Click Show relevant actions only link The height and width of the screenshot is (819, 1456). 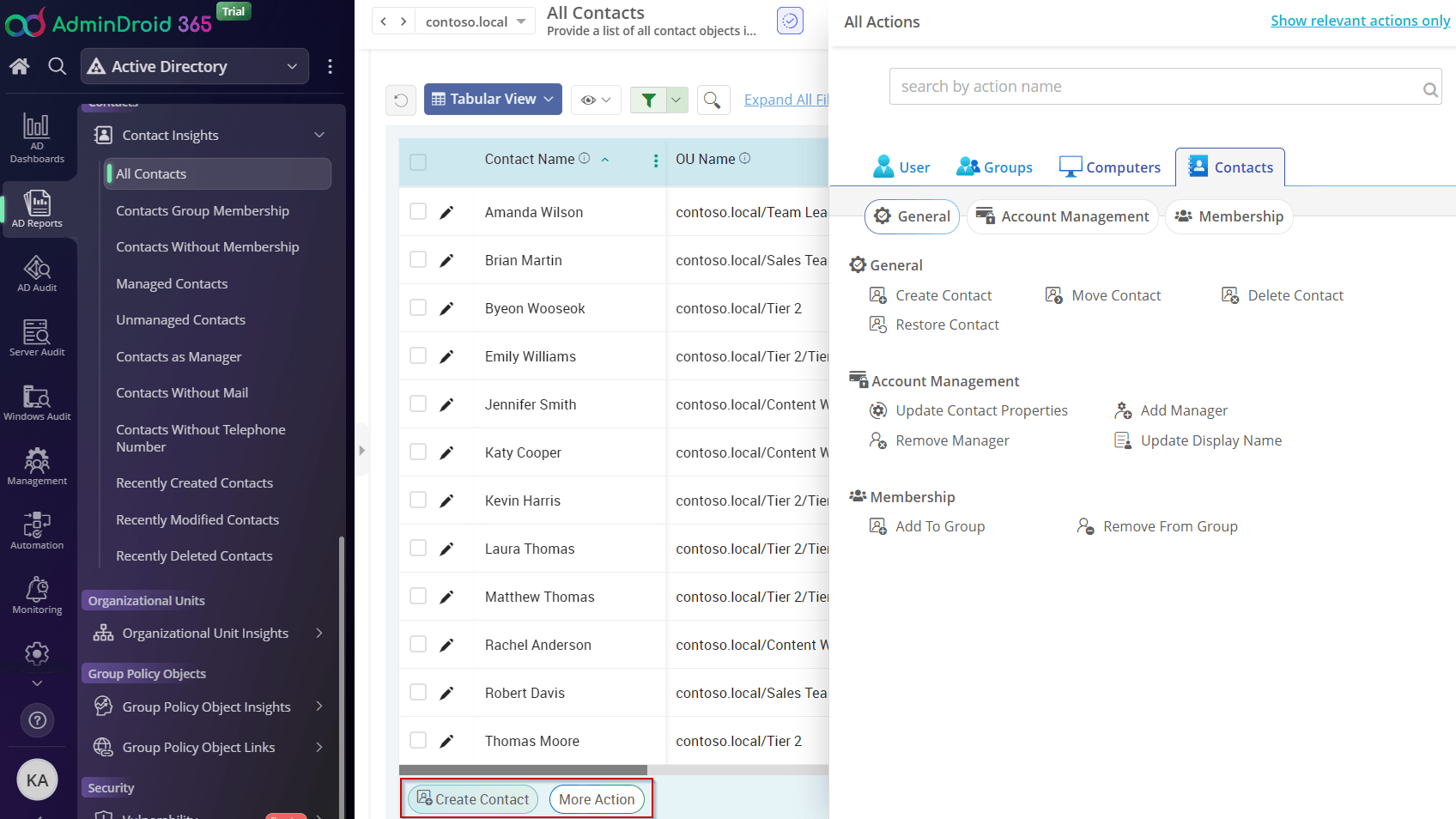click(1360, 21)
